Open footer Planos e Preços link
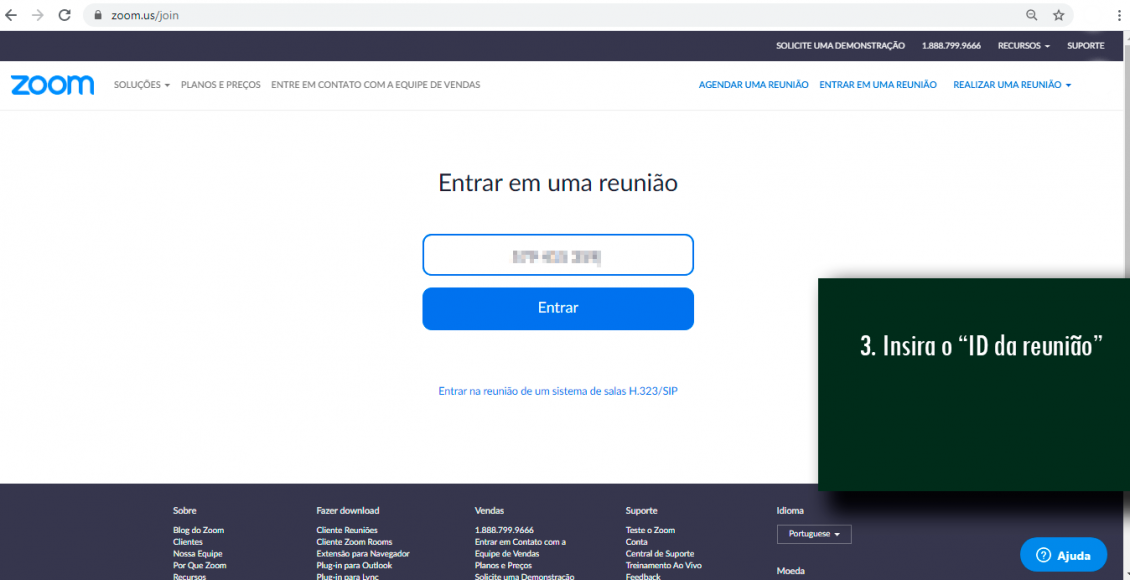This screenshot has width=1130, height=580. pos(503,566)
